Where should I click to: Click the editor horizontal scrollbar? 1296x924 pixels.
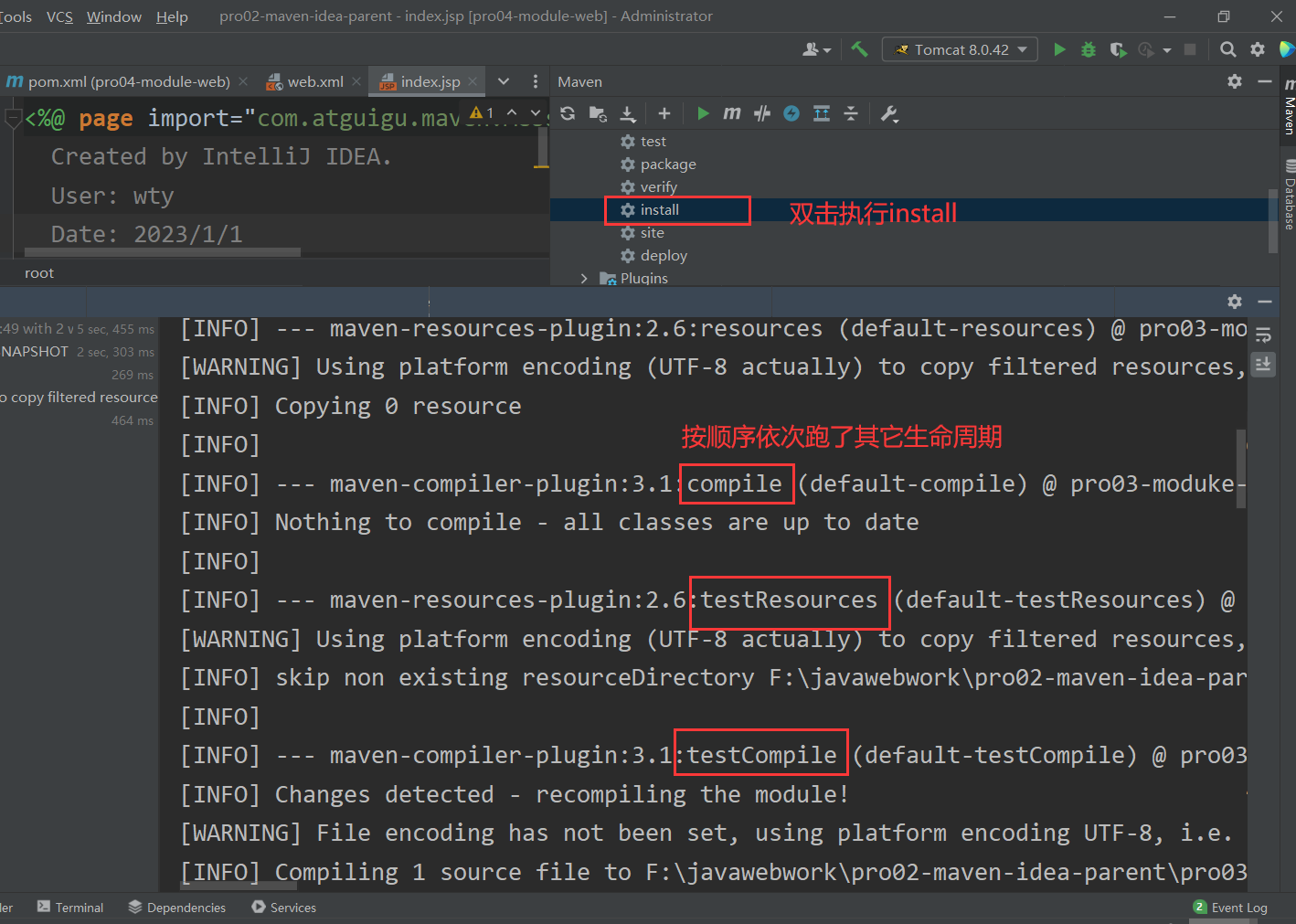[x=162, y=251]
